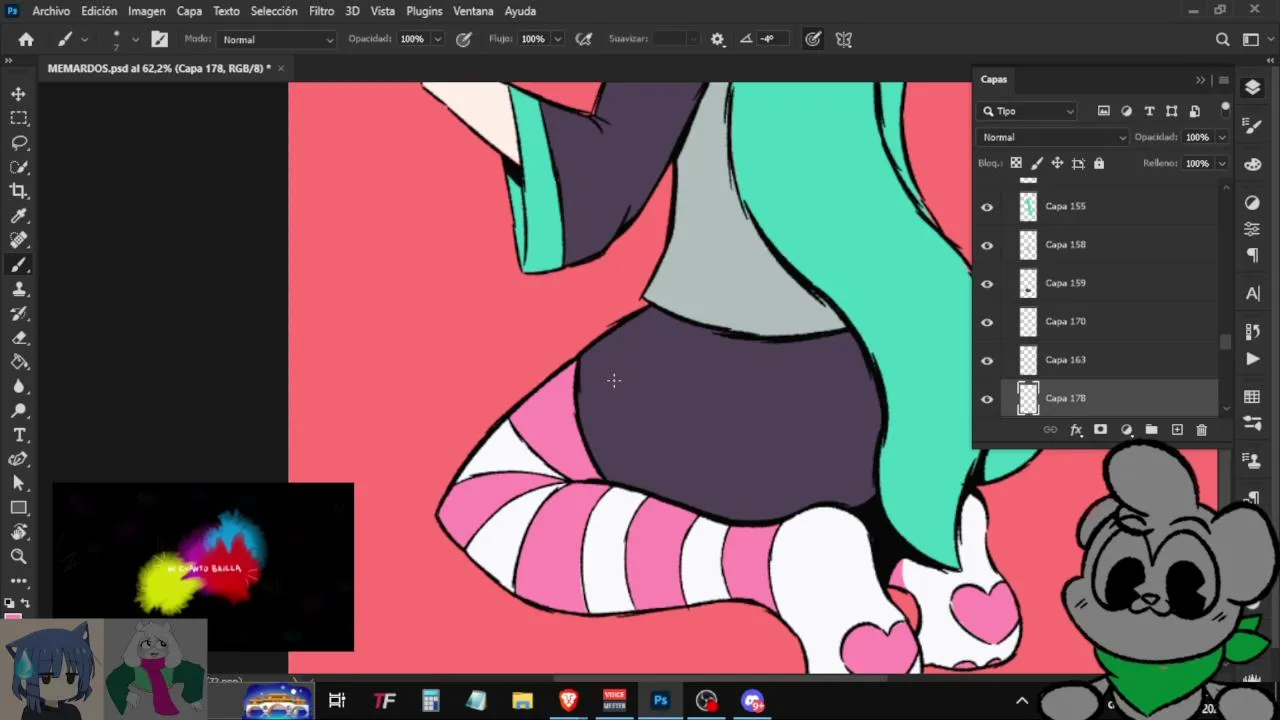Open the Actions play panel icon
This screenshot has height=720, width=1280.
(1252, 359)
